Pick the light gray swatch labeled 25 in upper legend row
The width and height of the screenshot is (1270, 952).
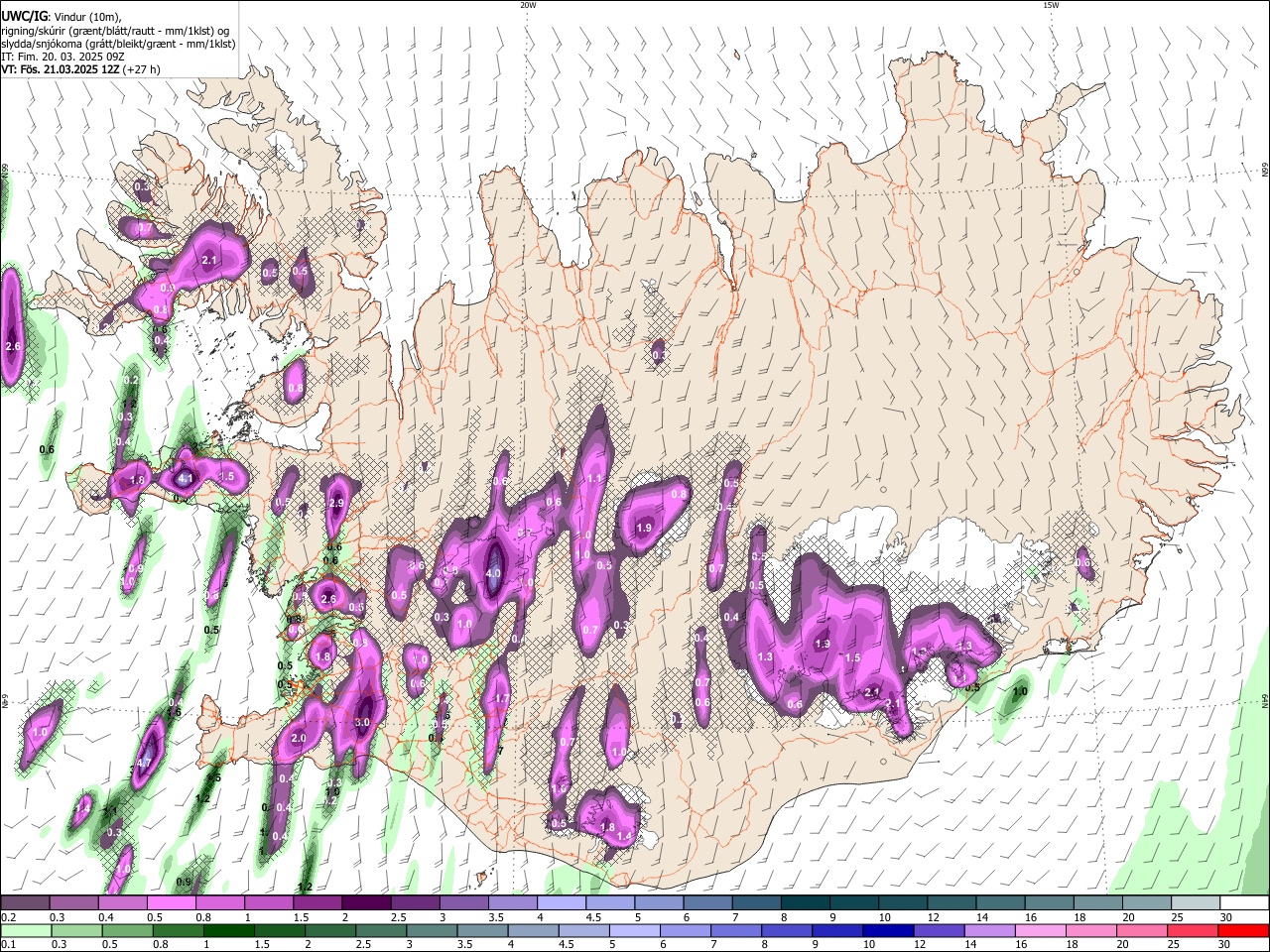(1196, 903)
